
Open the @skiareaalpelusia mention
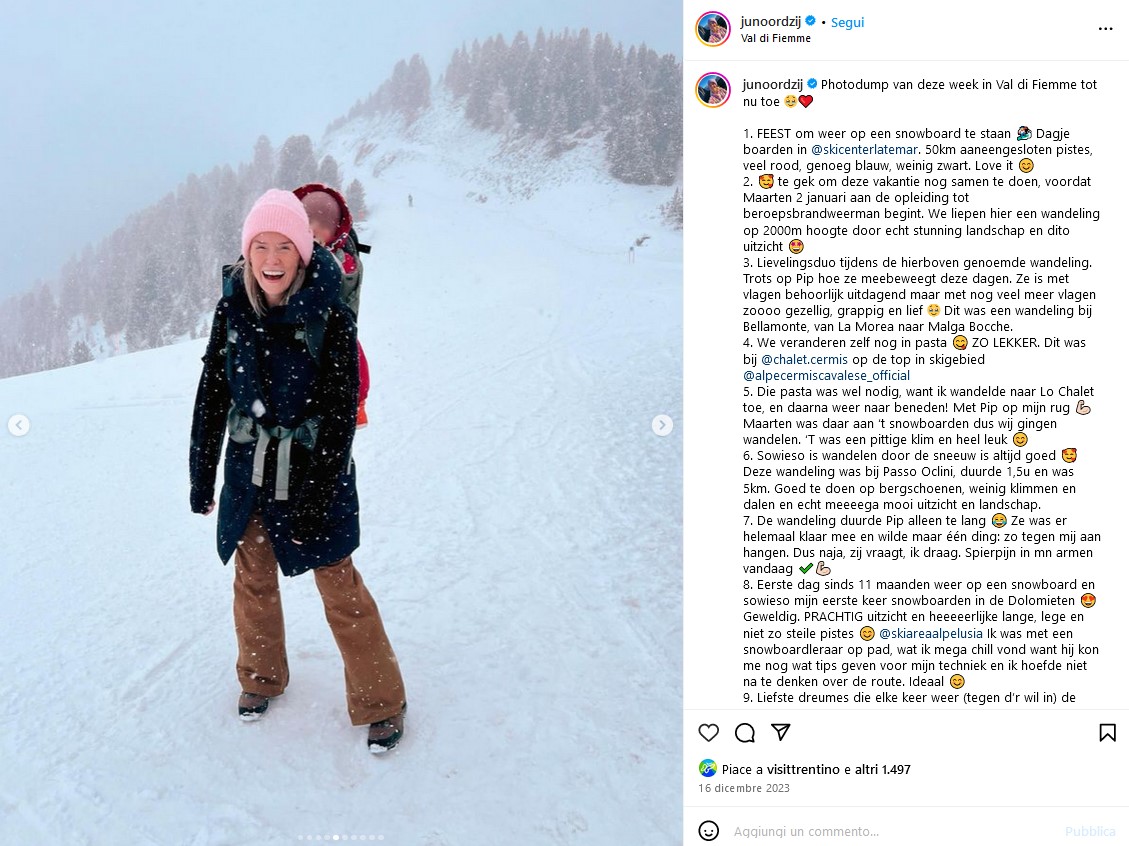tap(930, 634)
